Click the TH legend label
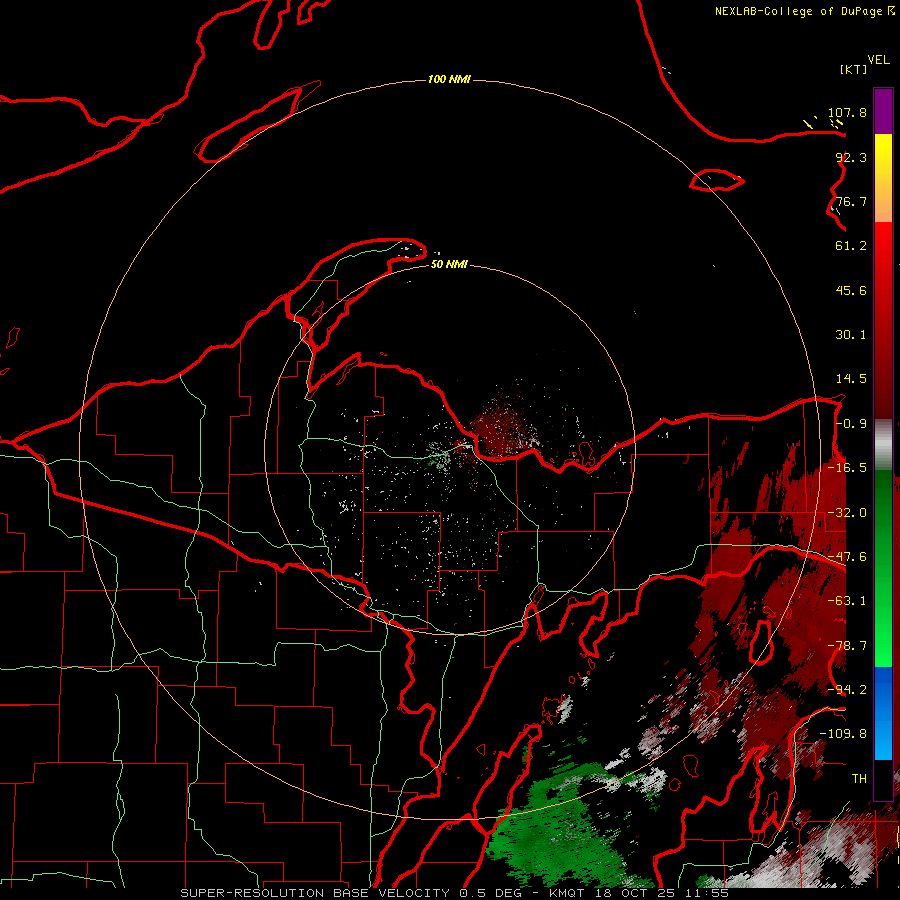Image resolution: width=900 pixels, height=900 pixels. click(859, 779)
